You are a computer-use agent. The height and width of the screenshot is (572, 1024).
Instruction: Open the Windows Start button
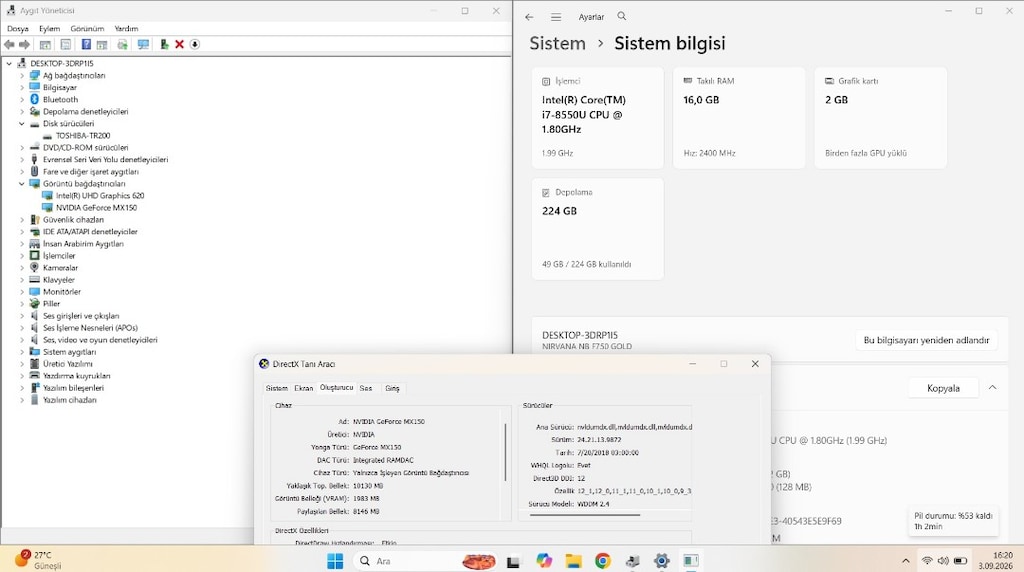pos(335,560)
